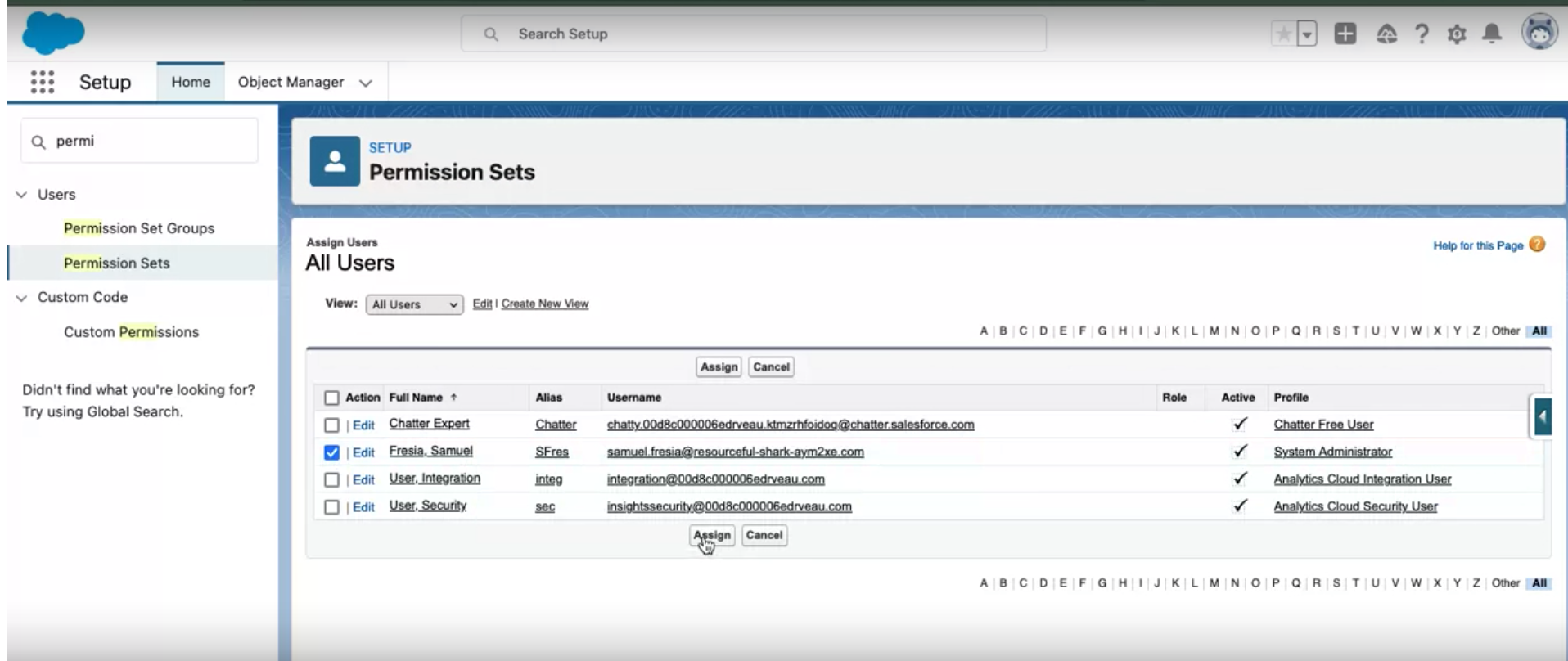Open the notifications bell
Viewport: 1568px width, 661px height.
tap(1492, 34)
